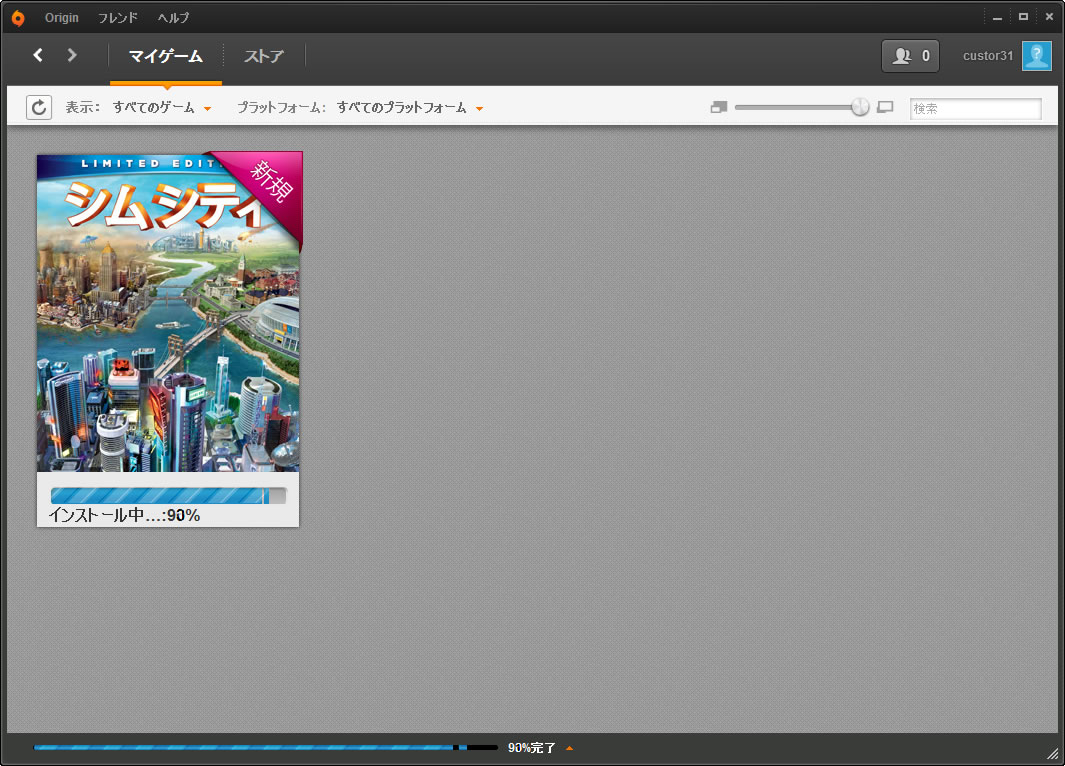Switch to the マイゲーム tab
Screen dimensions: 1065x766
pos(166,56)
